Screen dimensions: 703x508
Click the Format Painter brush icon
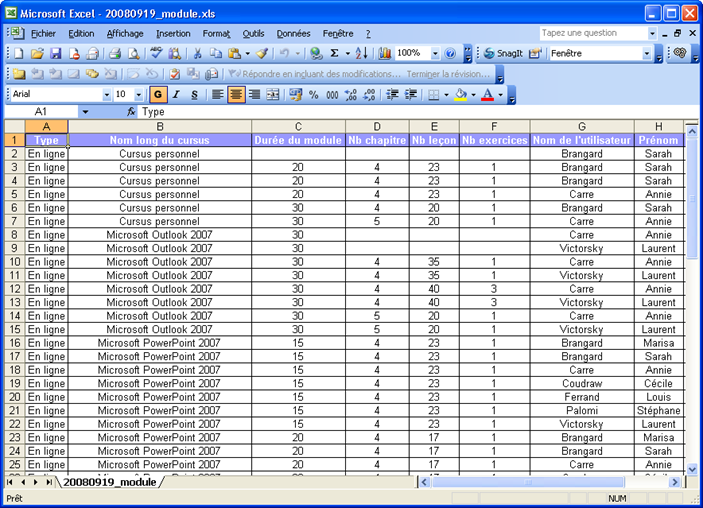pyautogui.click(x=262, y=54)
